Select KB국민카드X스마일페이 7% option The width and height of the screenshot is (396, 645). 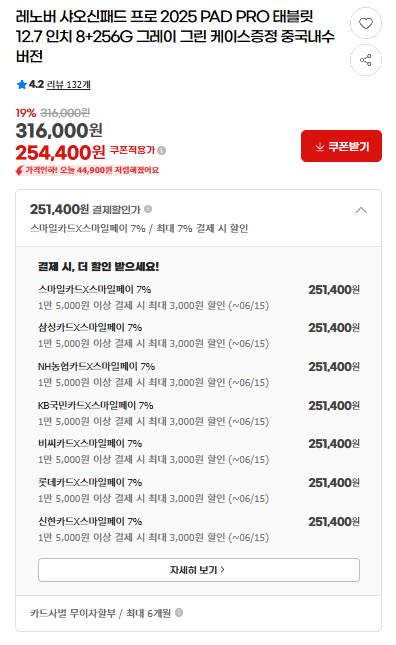coord(199,413)
